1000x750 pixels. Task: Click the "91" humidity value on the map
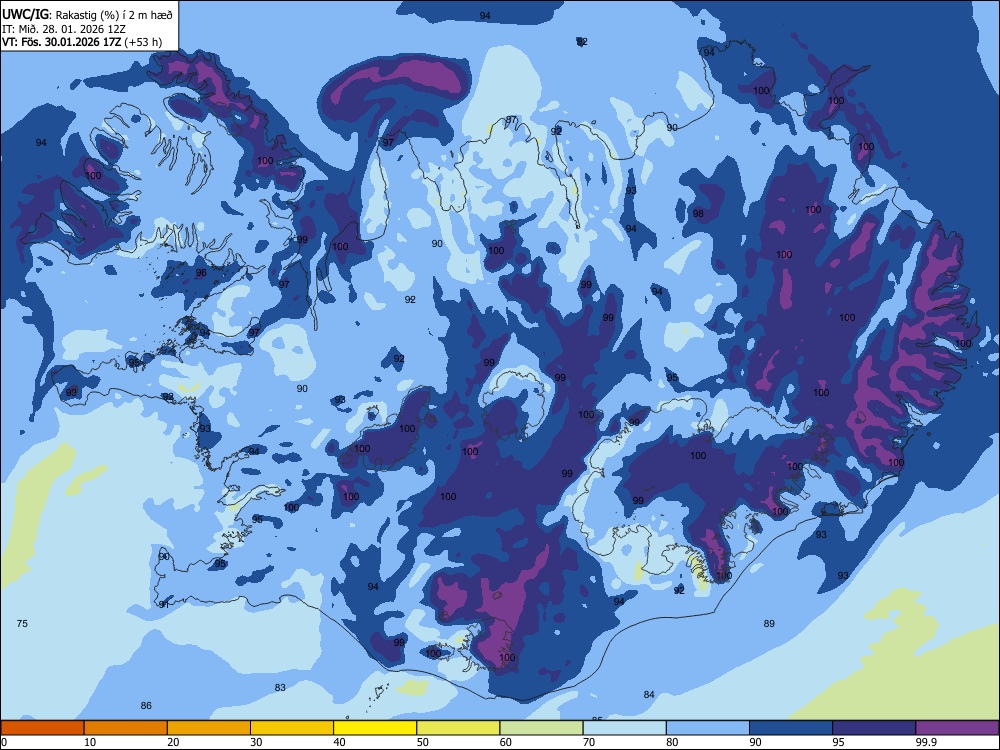[x=164, y=605]
